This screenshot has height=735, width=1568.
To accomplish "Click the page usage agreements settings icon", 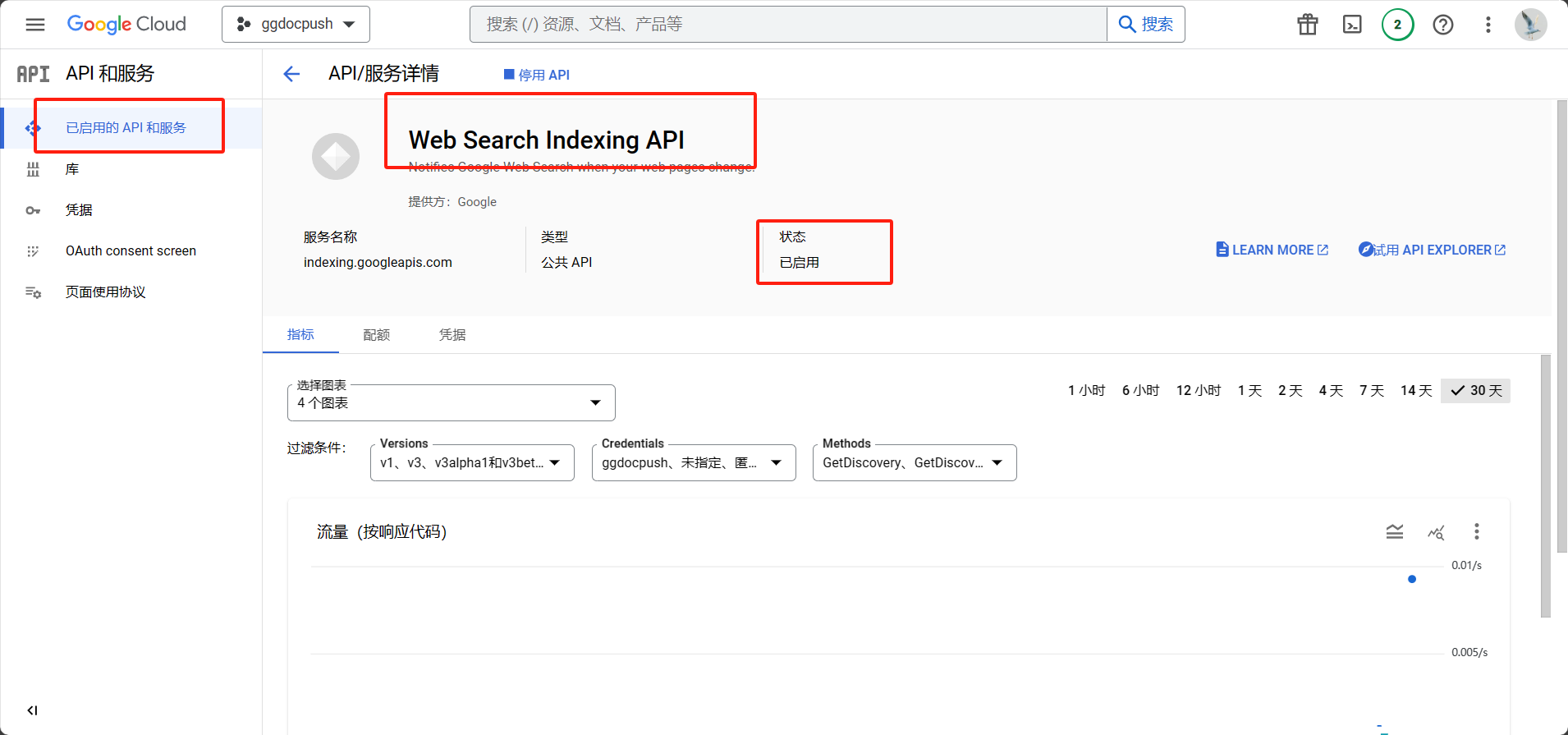I will coord(33,292).
